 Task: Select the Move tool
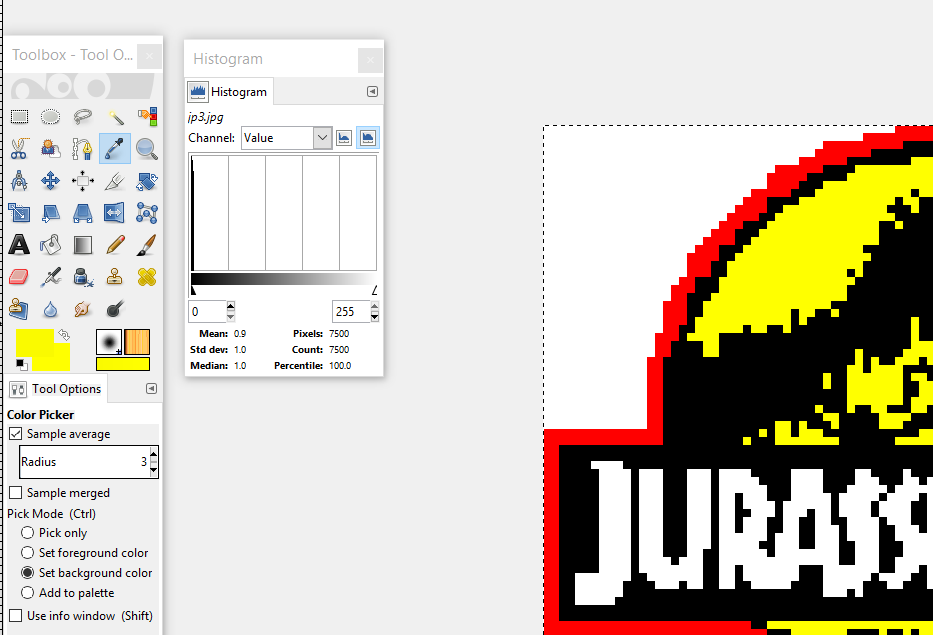pos(51,180)
